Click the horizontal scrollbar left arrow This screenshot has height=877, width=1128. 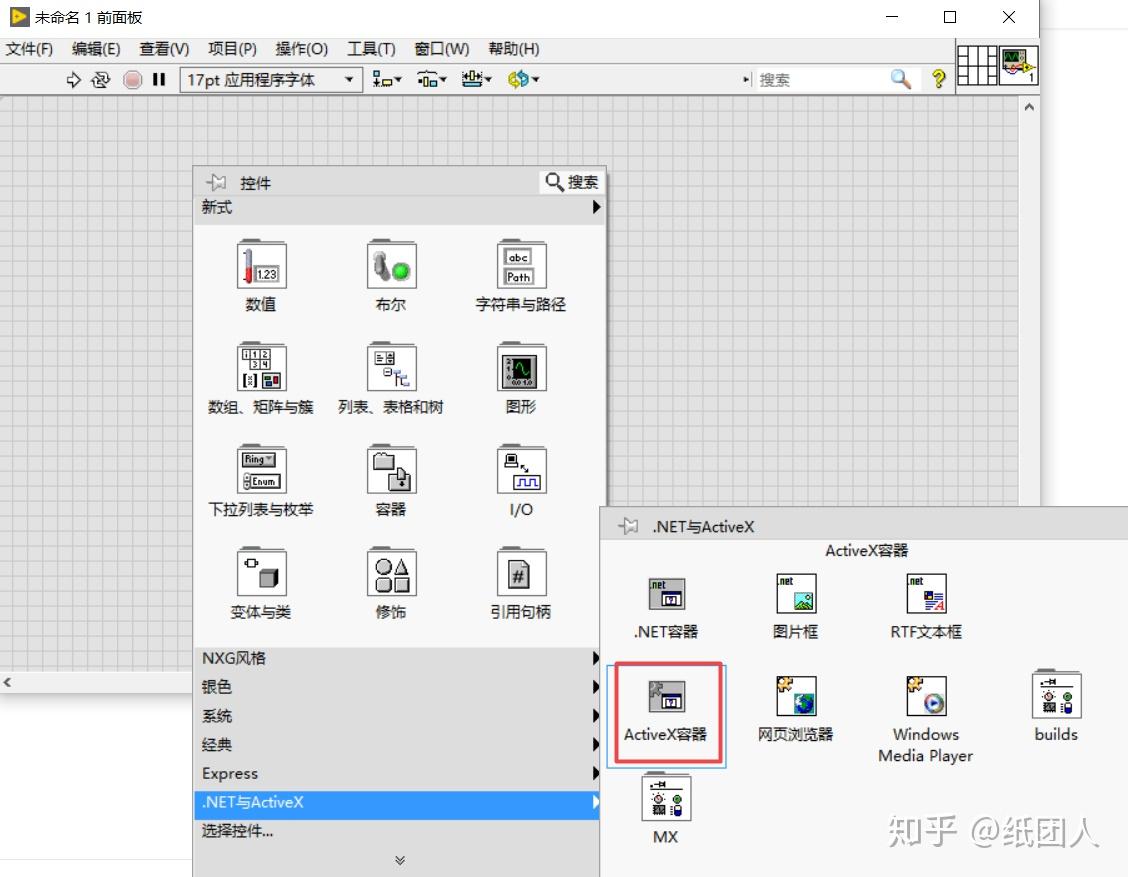(x=7, y=682)
